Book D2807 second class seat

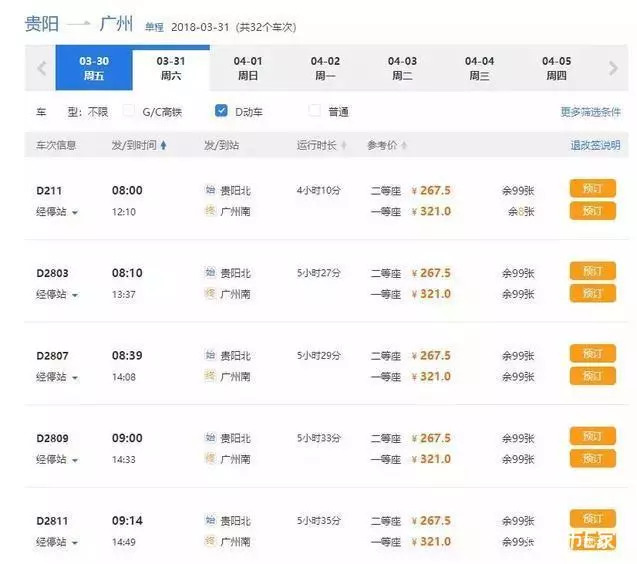click(593, 354)
